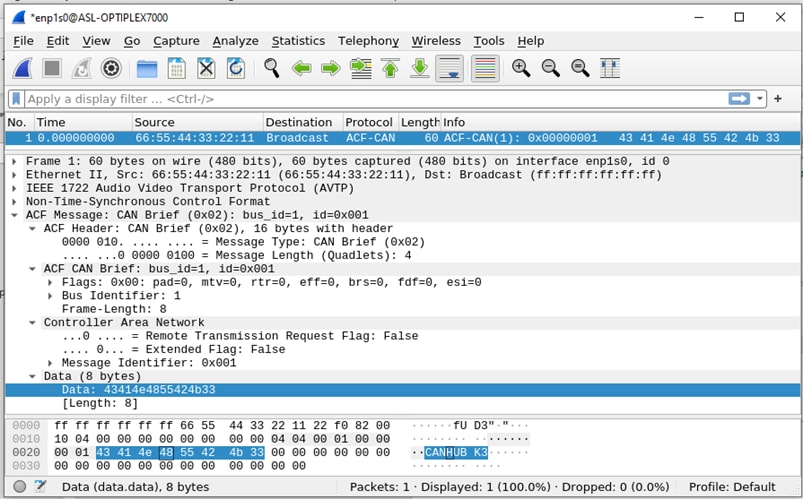Click the find packet magnifier icon

271,68
